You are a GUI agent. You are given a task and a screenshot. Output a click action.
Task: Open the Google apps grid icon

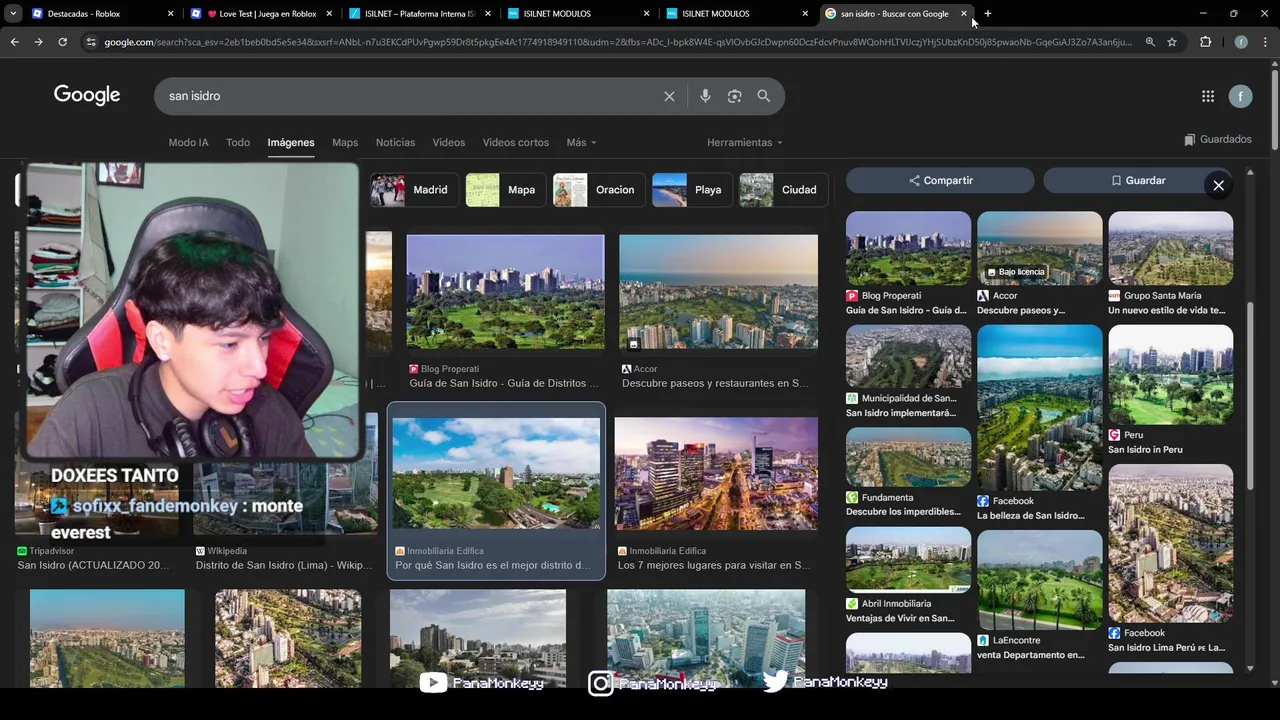(x=1208, y=96)
